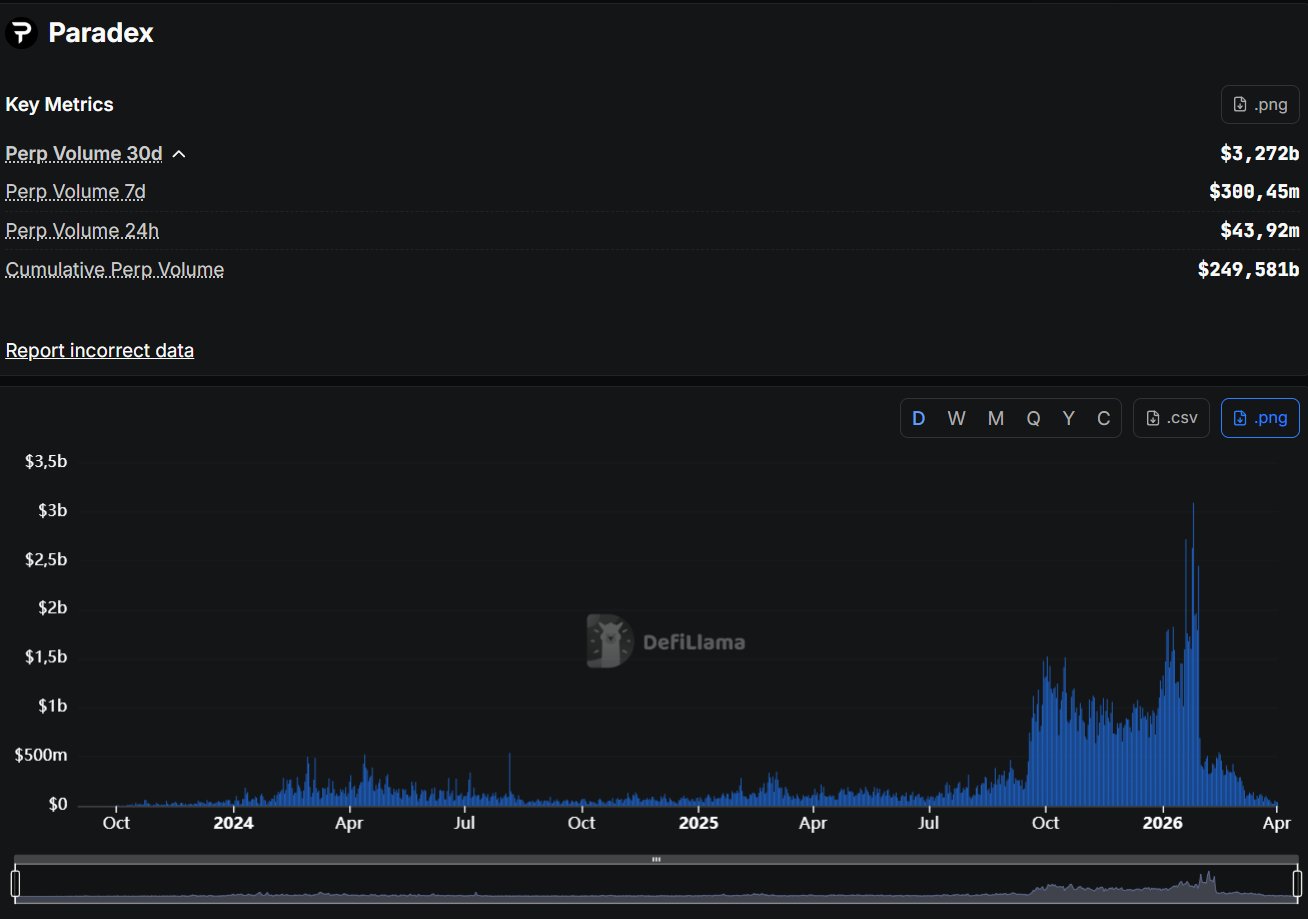Download chart data as .csv
Screen dimensions: 1308x919
click(1171, 418)
